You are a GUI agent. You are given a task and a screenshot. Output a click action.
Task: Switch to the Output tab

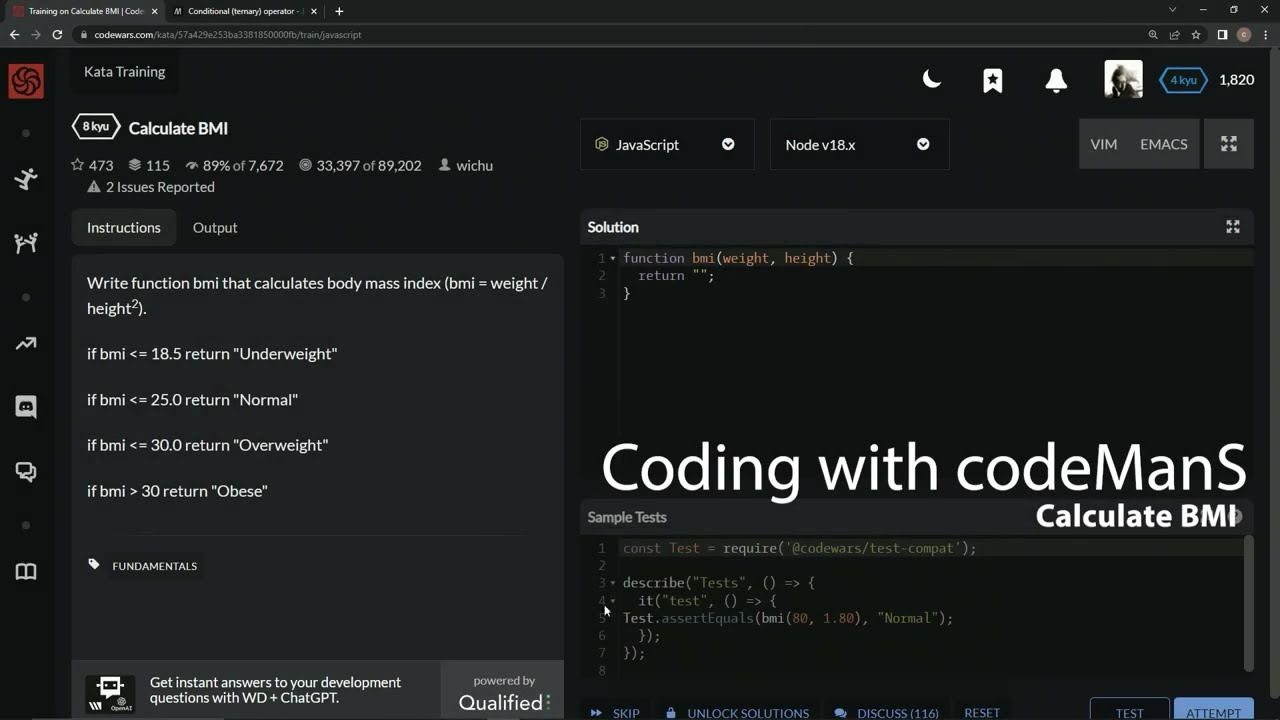pos(215,228)
